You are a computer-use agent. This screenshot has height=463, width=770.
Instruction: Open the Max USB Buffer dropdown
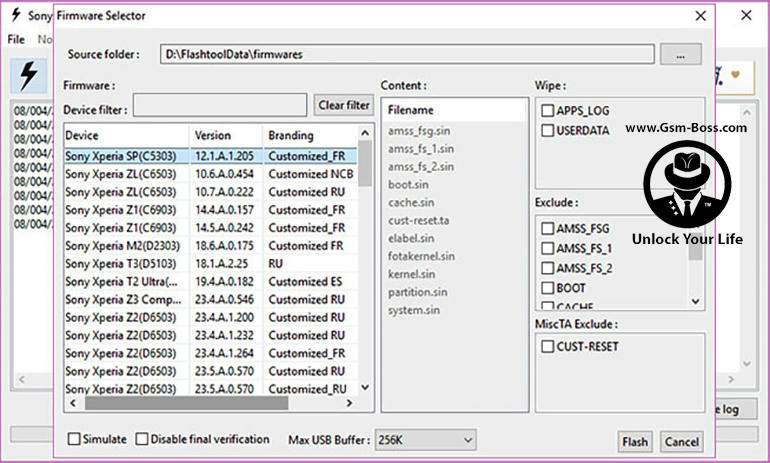pos(425,440)
